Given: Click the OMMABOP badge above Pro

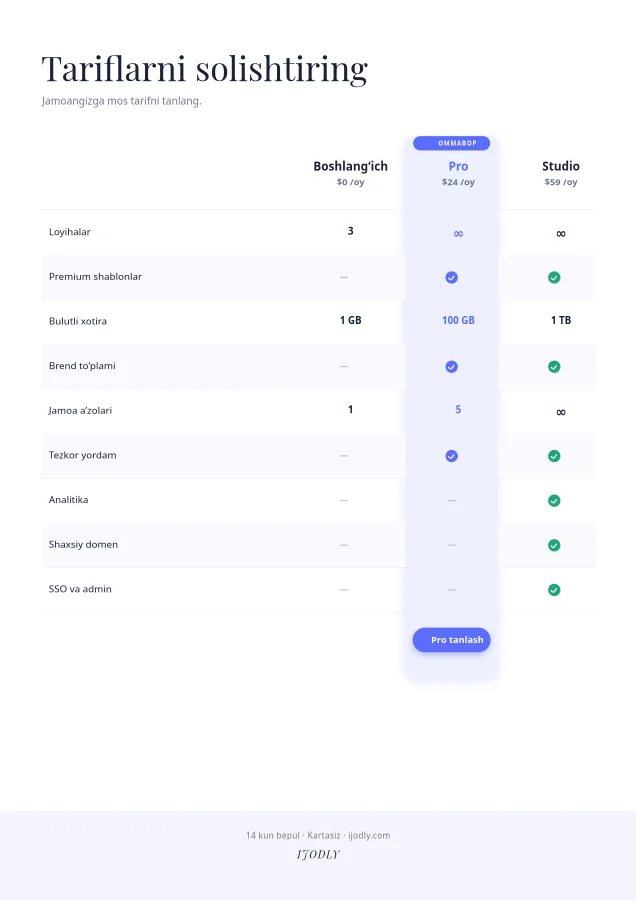Looking at the screenshot, I should pos(451,143).
